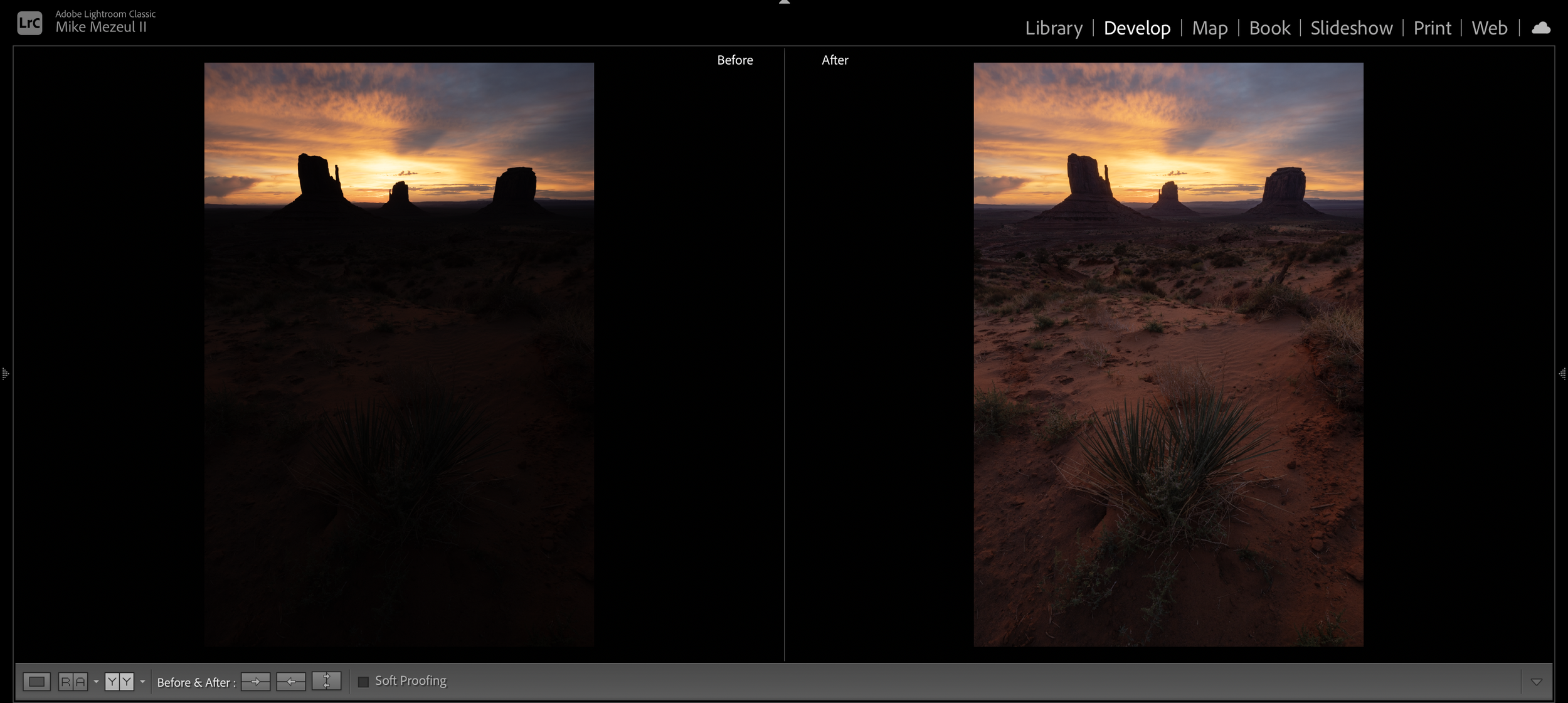Screen dimensions: 1568x703
Task: Click the Mike Mezeul II identity plate
Action: tap(101, 28)
